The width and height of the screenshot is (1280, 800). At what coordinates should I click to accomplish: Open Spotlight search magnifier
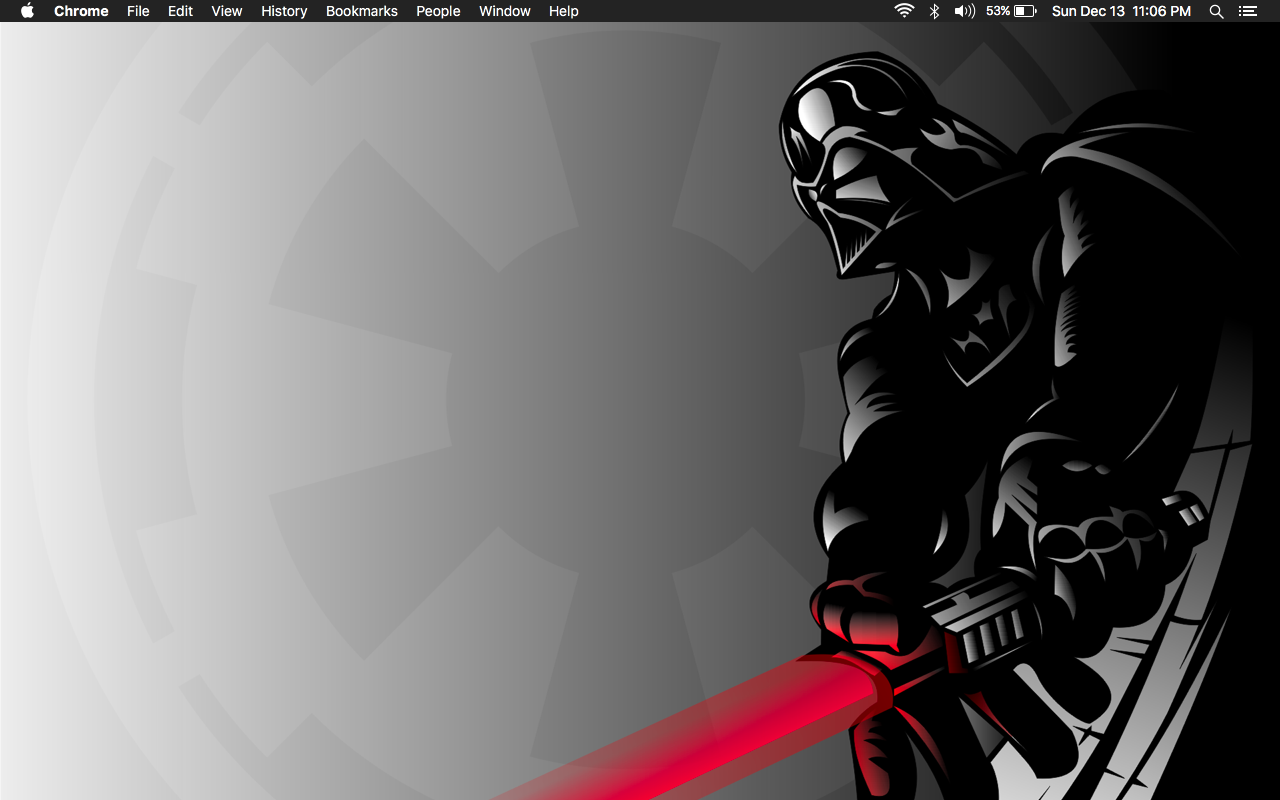click(x=1216, y=11)
